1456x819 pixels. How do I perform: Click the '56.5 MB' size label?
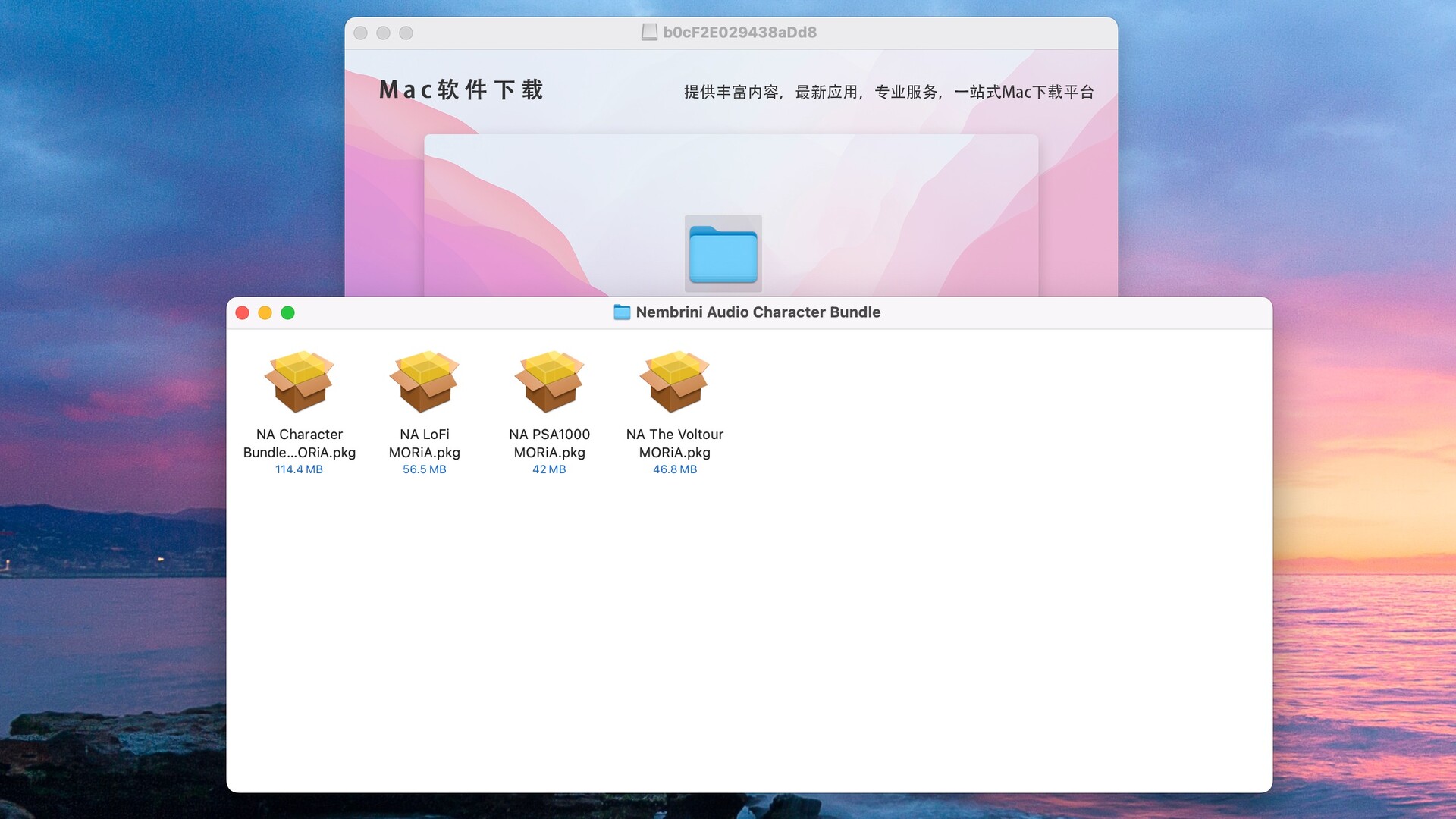pos(424,469)
